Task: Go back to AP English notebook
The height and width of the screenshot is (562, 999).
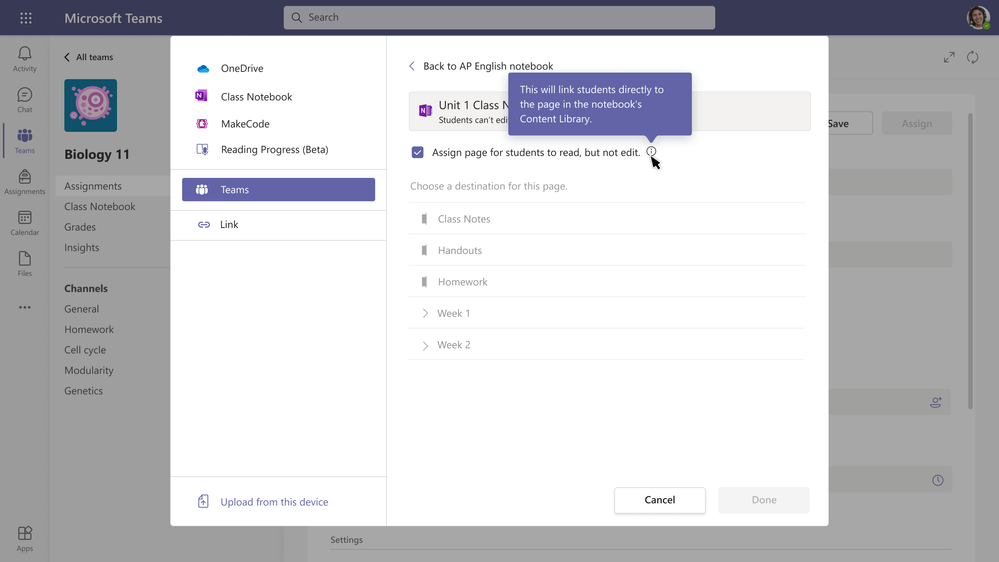Action: (481, 66)
